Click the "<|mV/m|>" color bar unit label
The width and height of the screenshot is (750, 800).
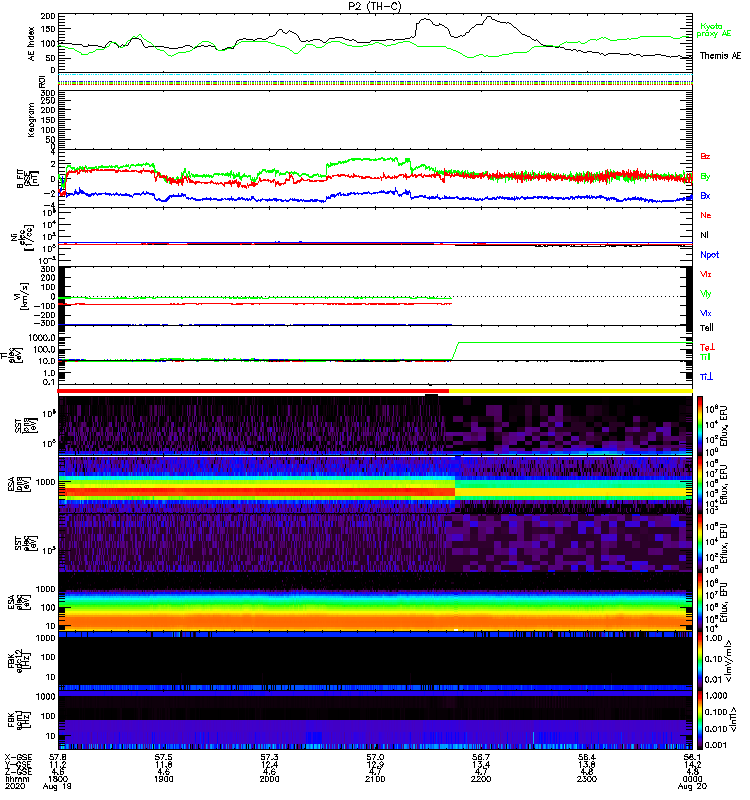pyautogui.click(x=730, y=661)
